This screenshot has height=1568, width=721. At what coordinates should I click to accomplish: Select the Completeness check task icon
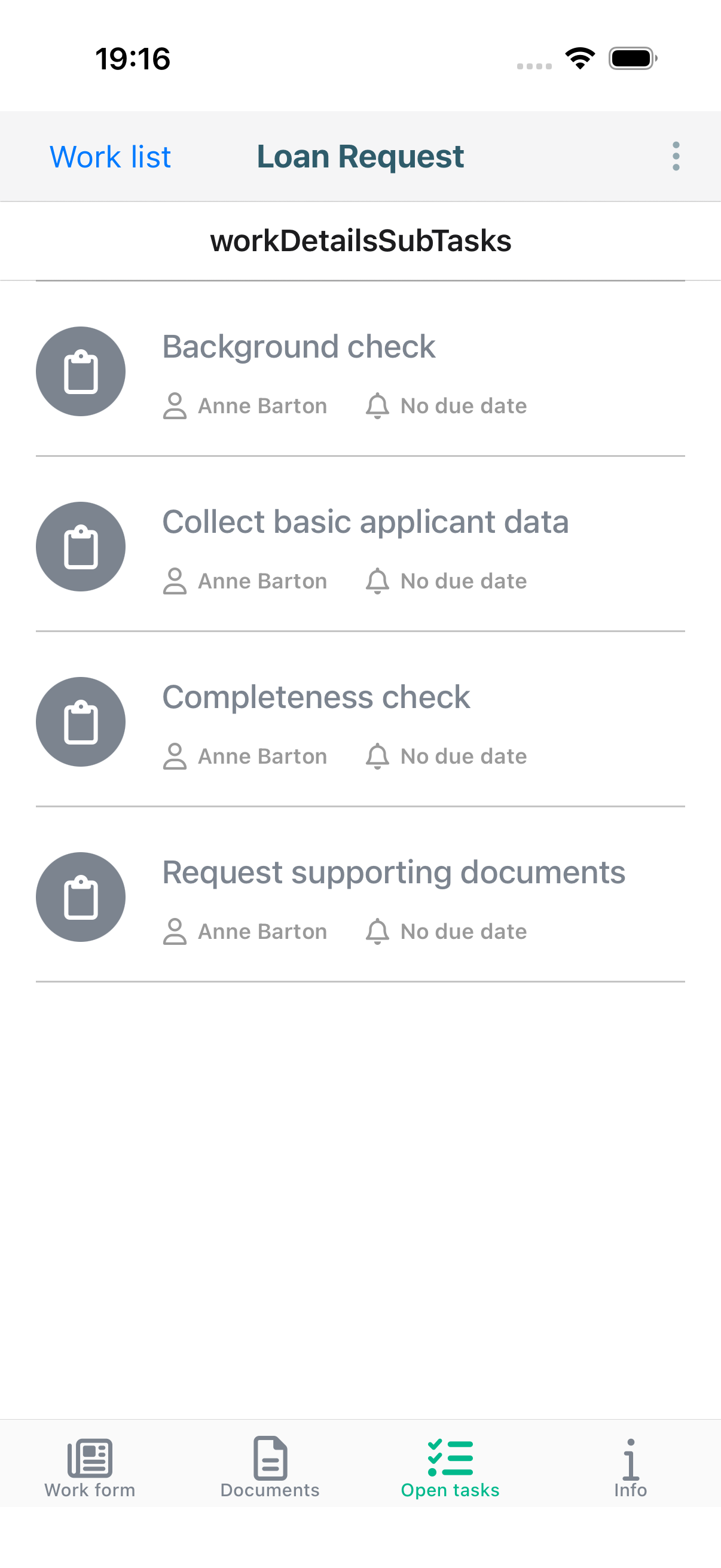[x=80, y=721]
